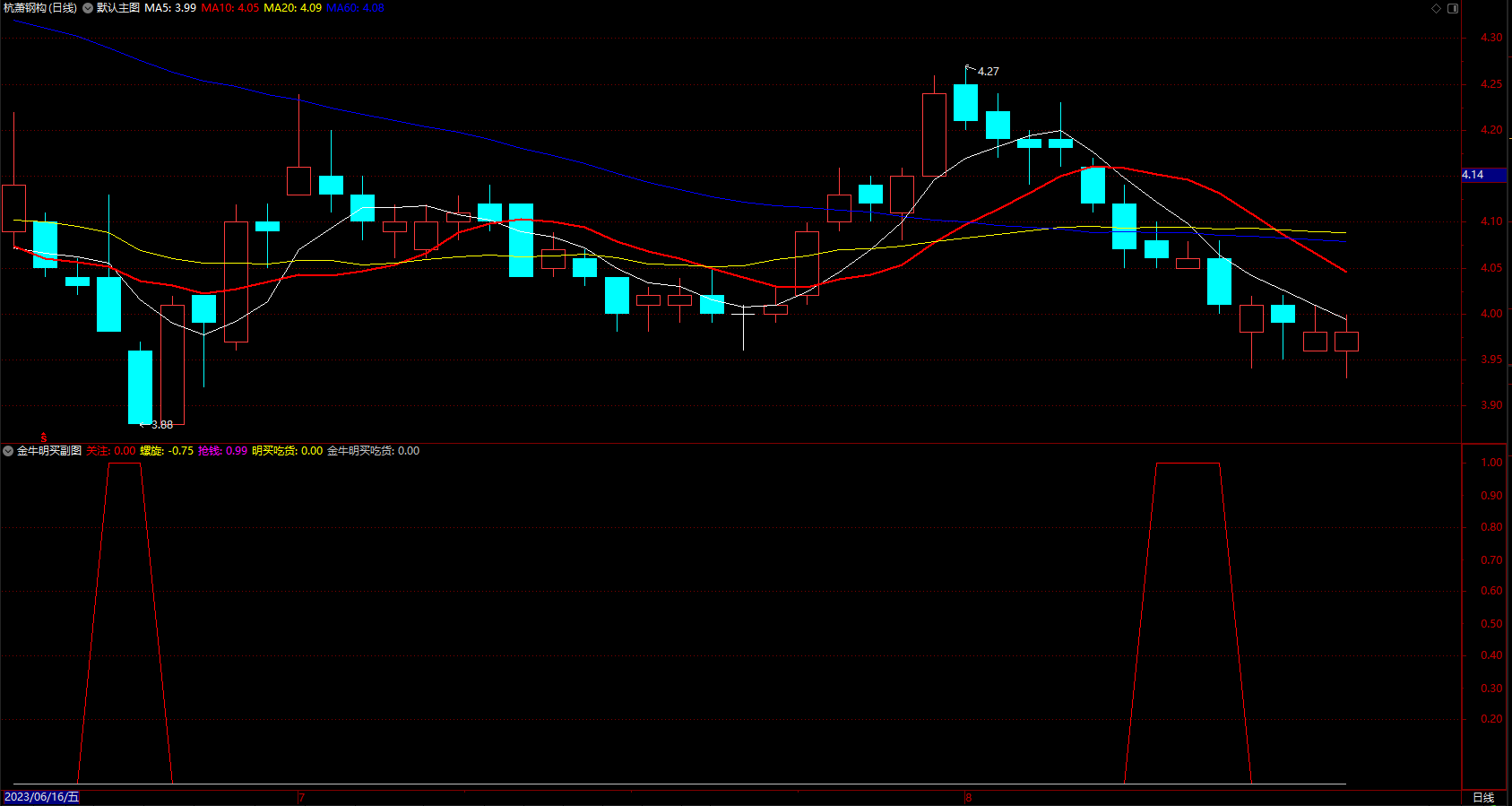The height and width of the screenshot is (806, 1512).
Task: Select the 金牛明买副图 sub-chart label
Action: click(x=49, y=451)
